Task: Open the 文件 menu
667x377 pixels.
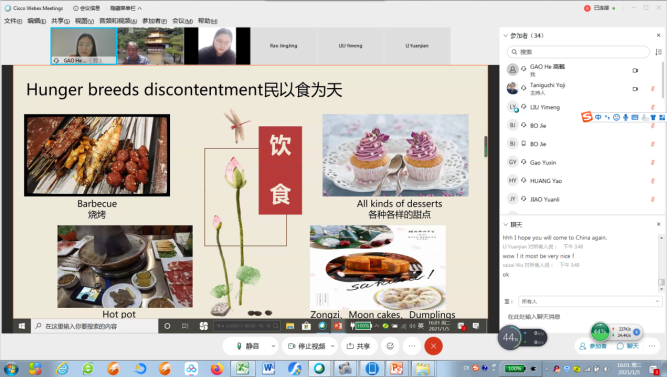Action: pos(13,21)
